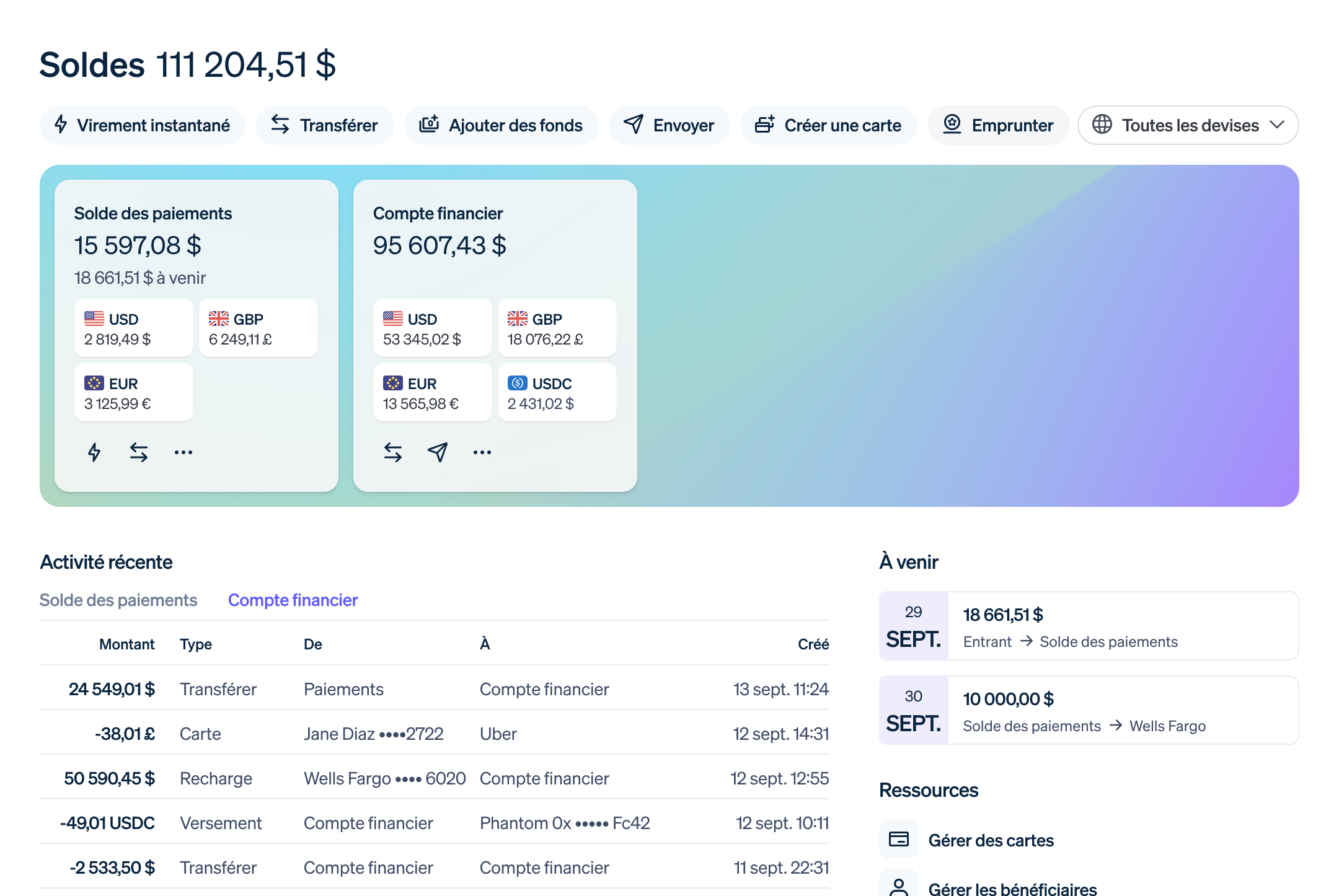The width and height of the screenshot is (1339, 896).
Task: Click the paper plane send icon on the Compte financier card
Action: 437,452
